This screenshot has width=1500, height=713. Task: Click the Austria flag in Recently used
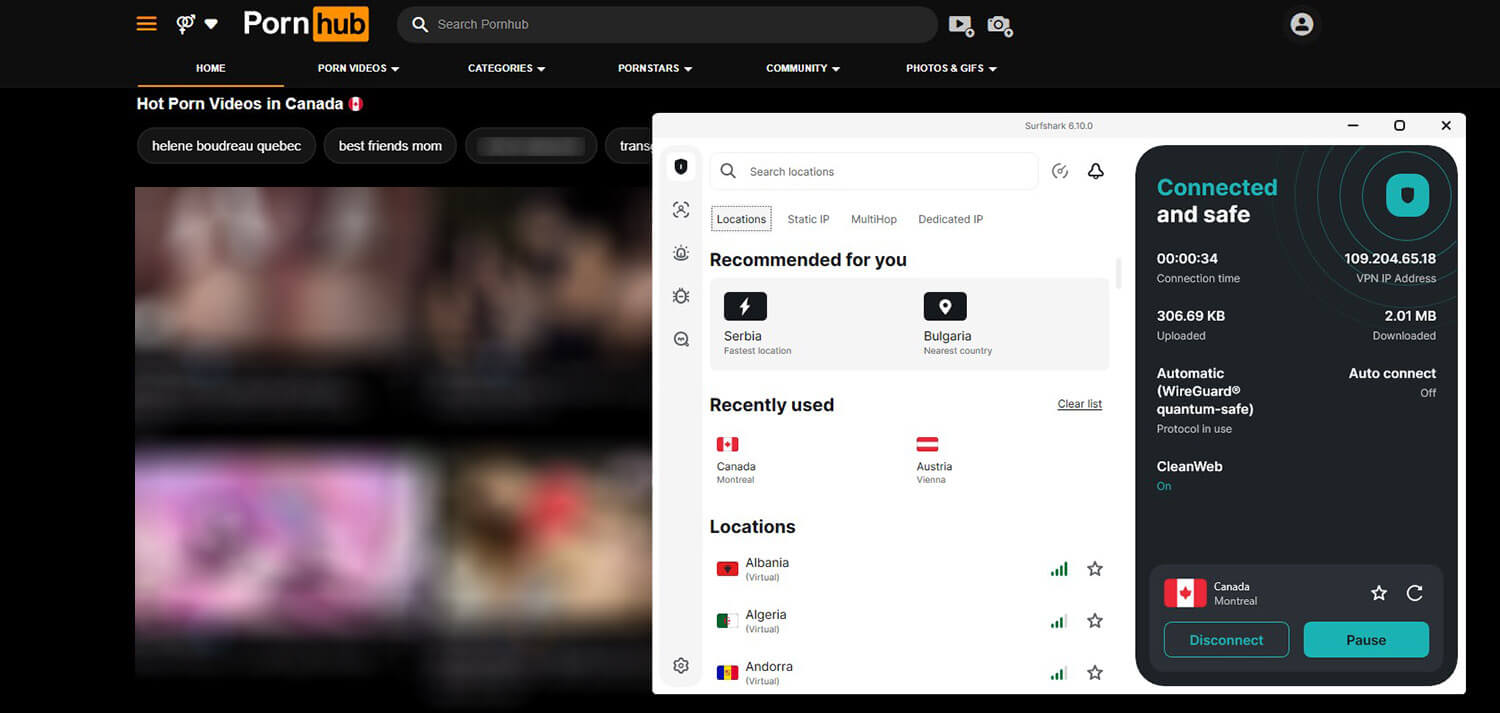[927, 444]
